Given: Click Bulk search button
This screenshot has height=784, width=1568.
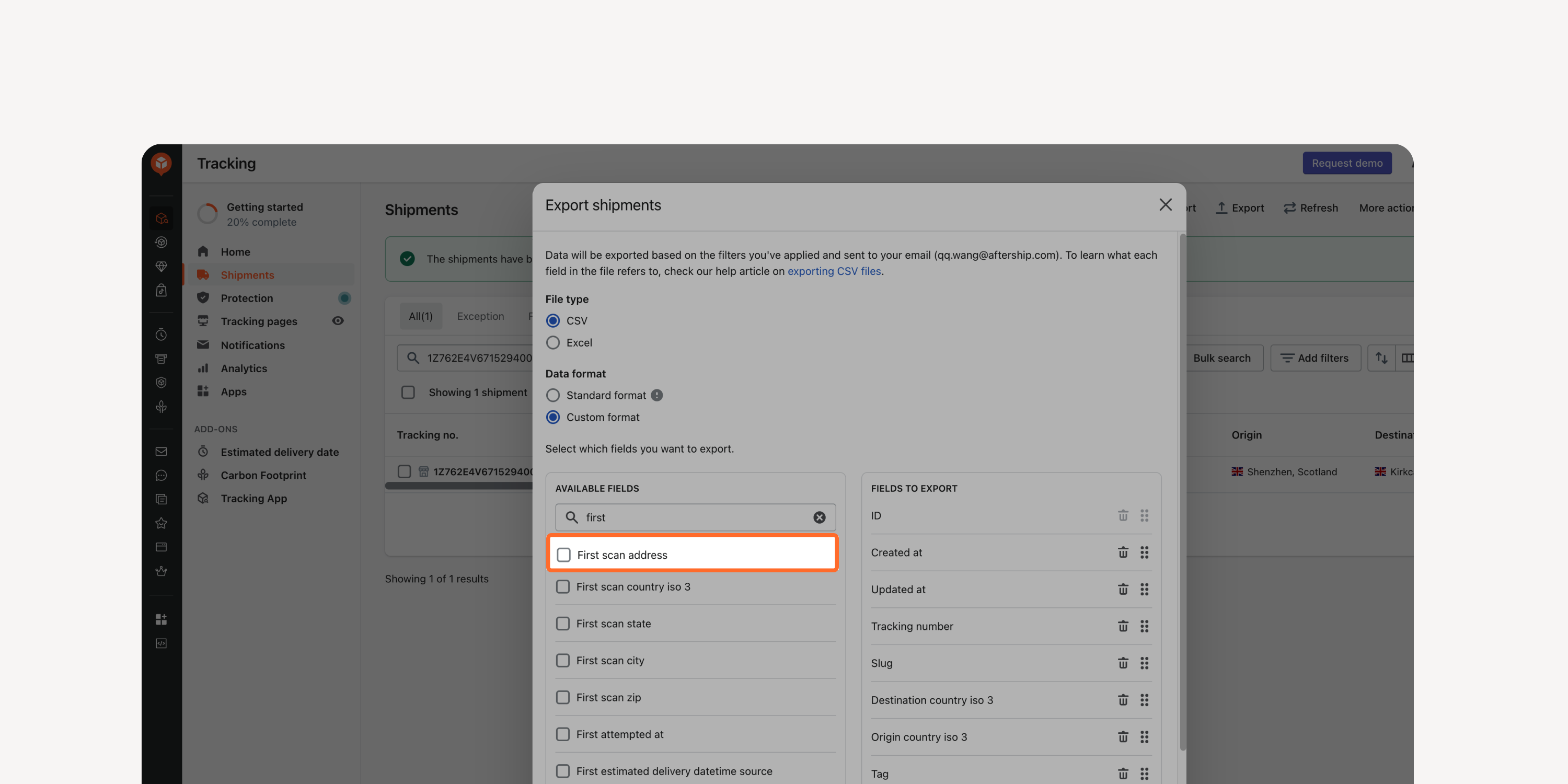Looking at the screenshot, I should pos(1221,358).
